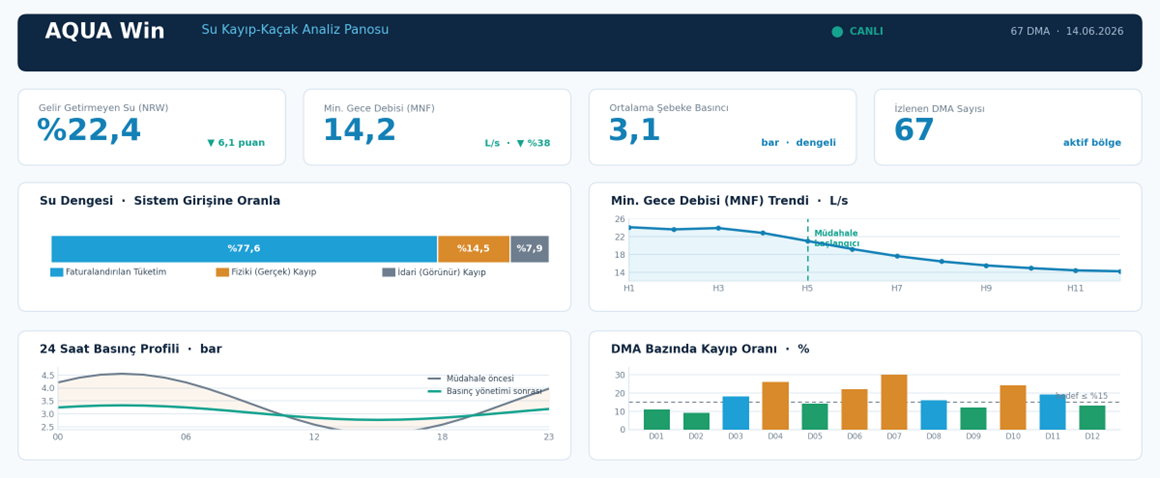Open the Gelir Getirmeyen Su (NRW) card

[x=152, y=127]
